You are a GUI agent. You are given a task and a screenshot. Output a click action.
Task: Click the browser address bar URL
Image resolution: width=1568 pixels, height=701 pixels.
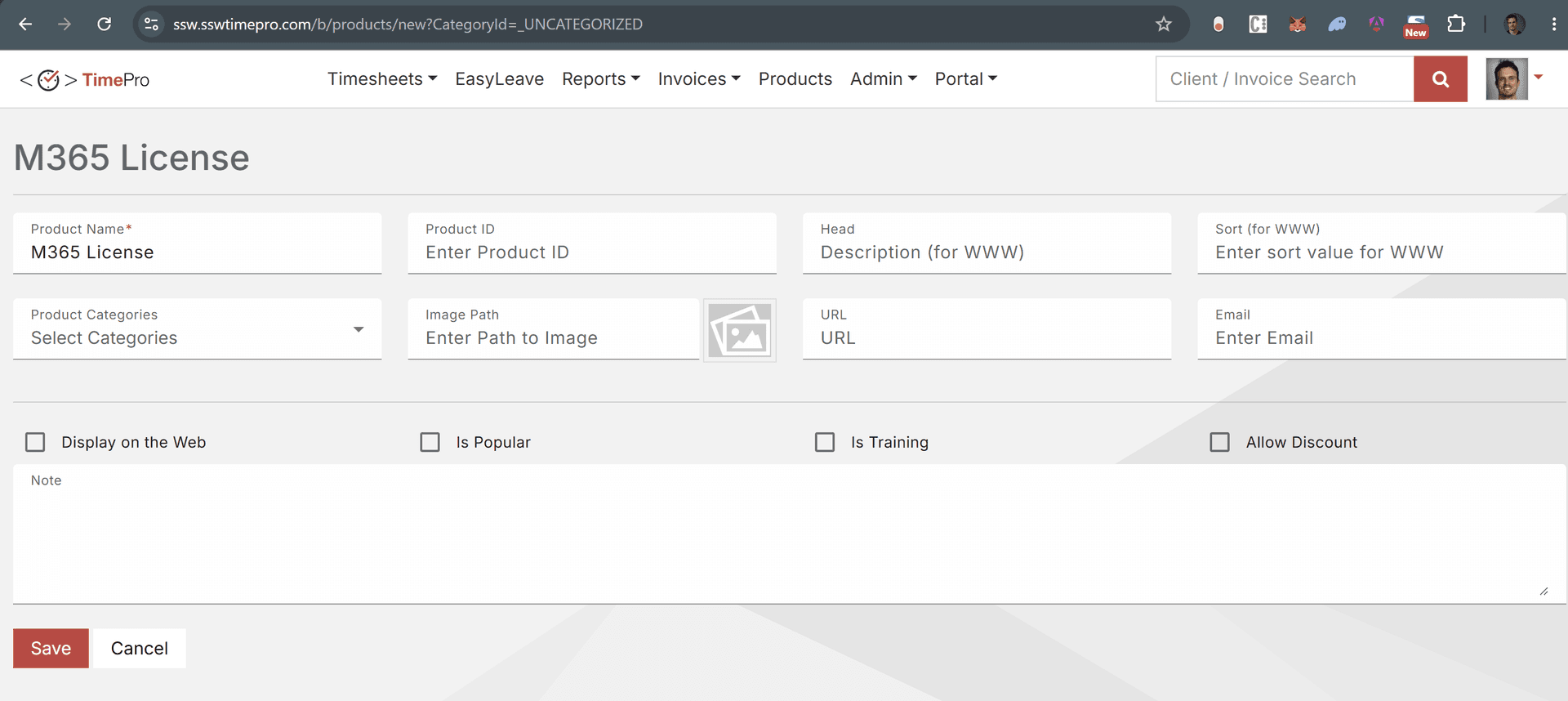[x=408, y=25]
